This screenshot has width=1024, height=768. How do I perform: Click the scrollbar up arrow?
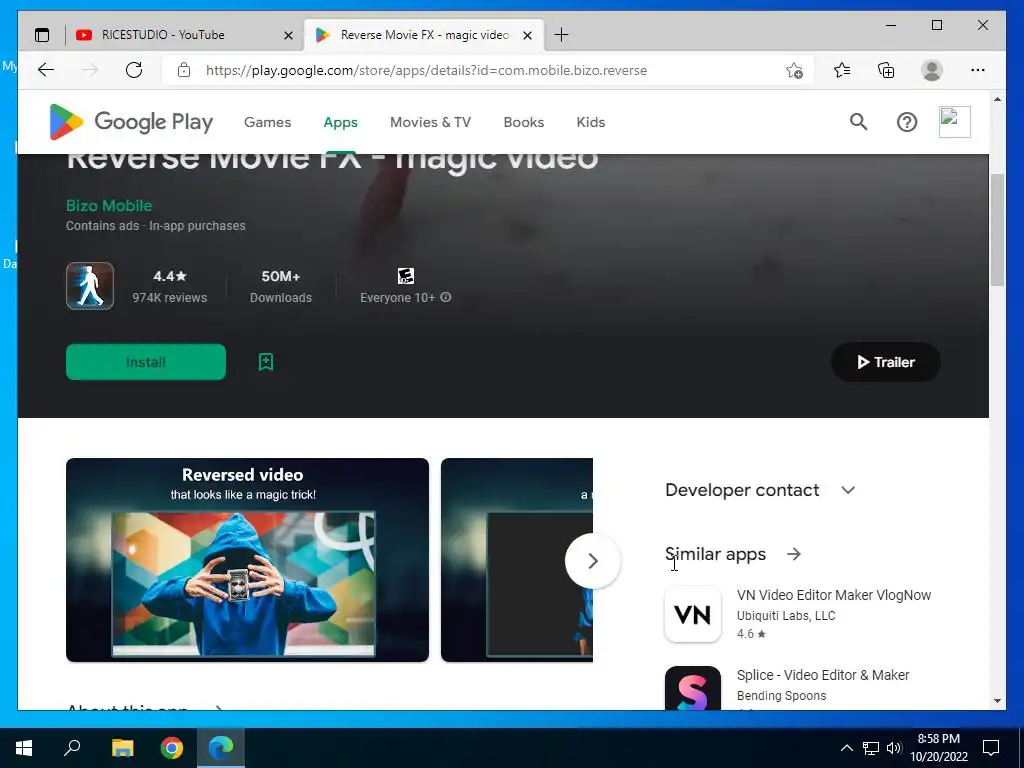point(997,99)
